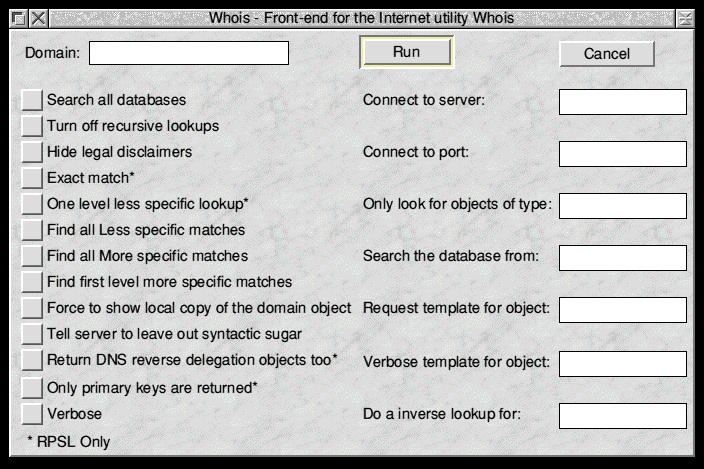Send window to back with title bar icon
The height and width of the screenshot is (469, 704).
coord(19,18)
